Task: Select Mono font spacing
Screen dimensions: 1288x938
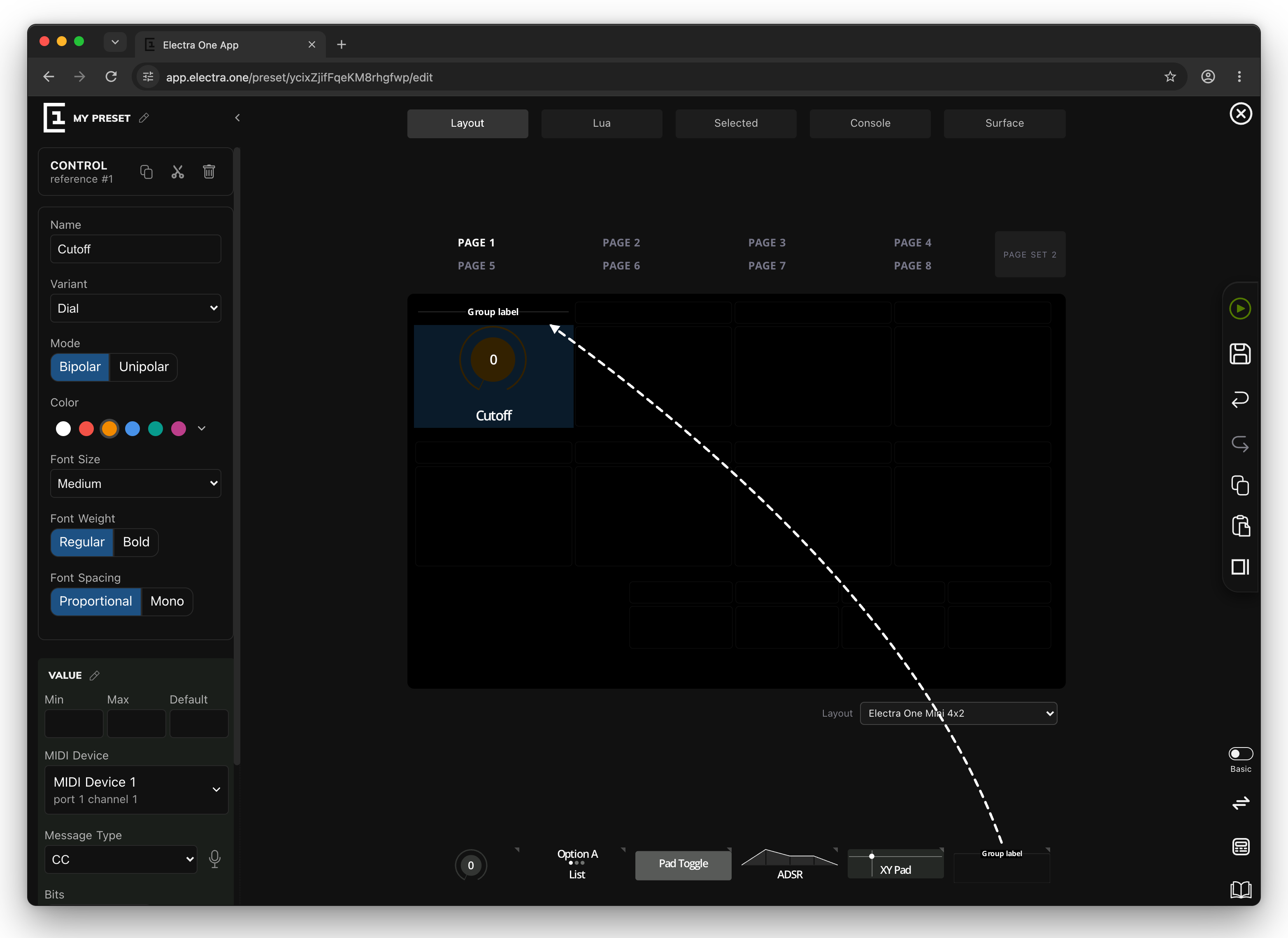Action: pyautogui.click(x=167, y=601)
